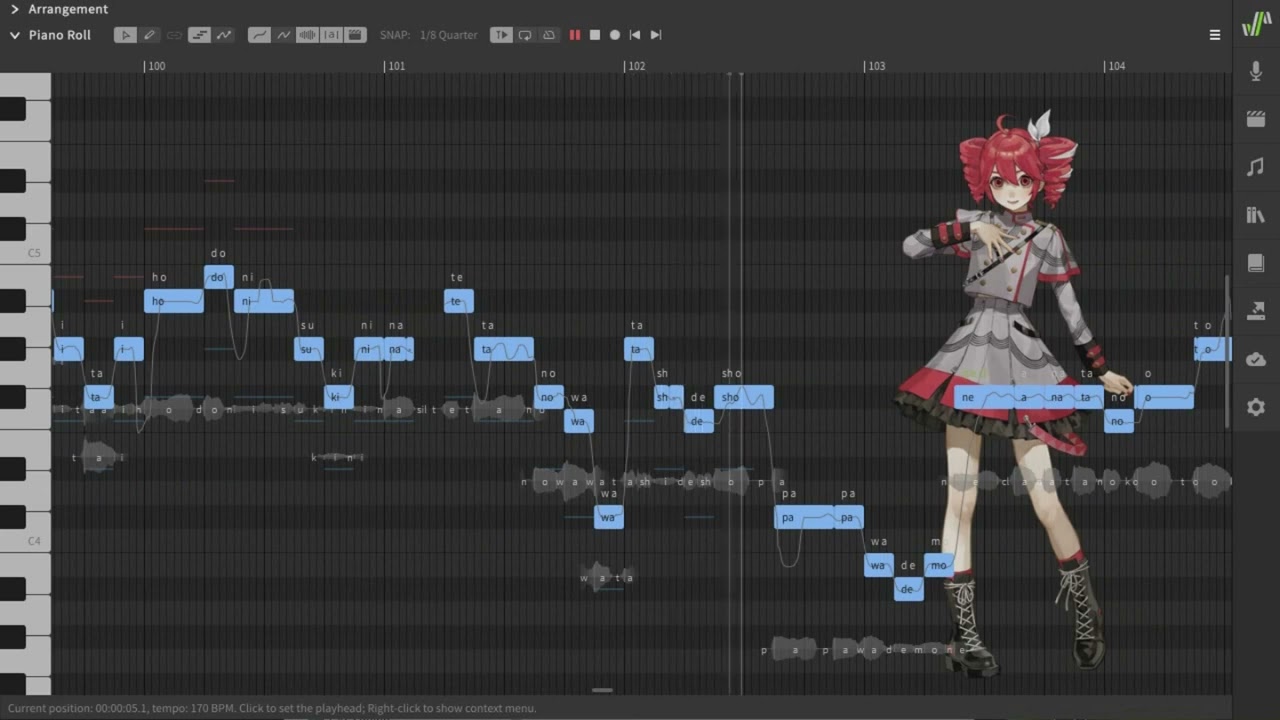This screenshot has width=1280, height=720.
Task: Select the "sho" note
Action: 744,397
